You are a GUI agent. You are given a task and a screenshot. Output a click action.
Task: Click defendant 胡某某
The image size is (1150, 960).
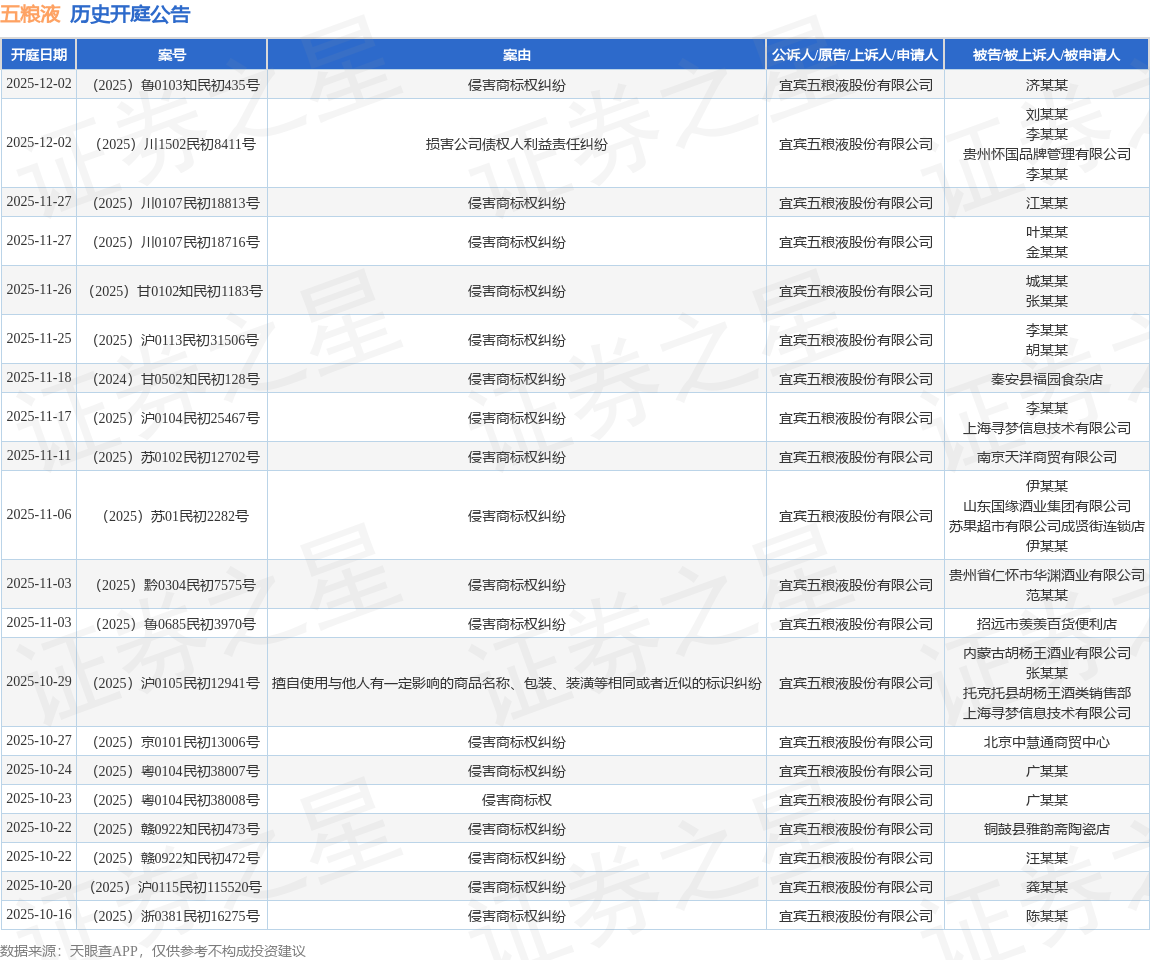[1047, 350]
